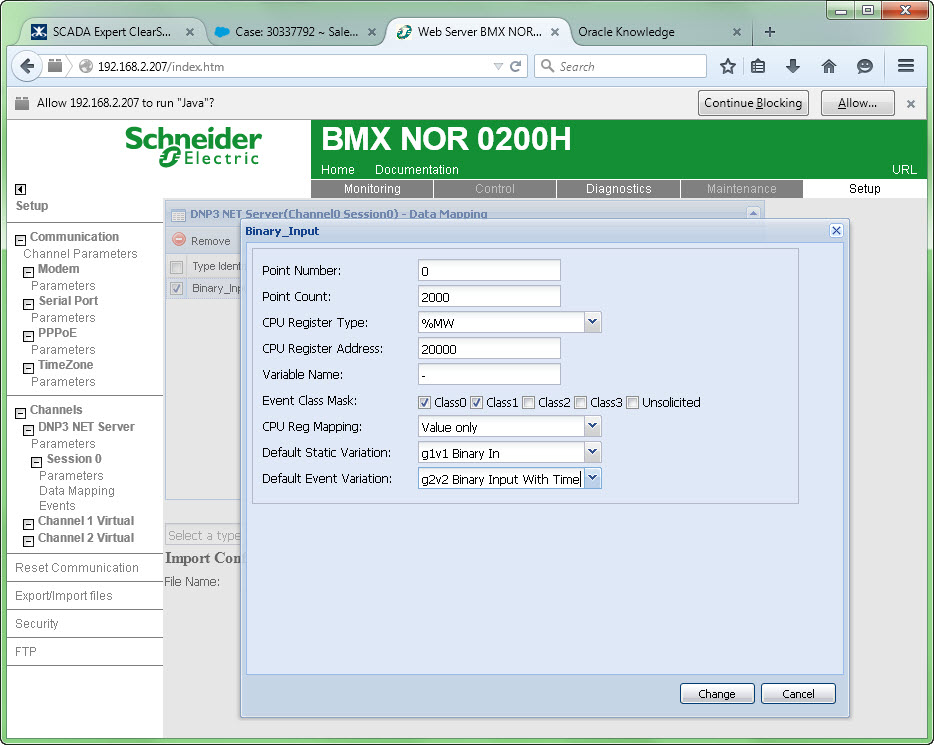This screenshot has height=745, width=934.
Task: Expand the Channel 2 Virtual node
Action: [x=28, y=541]
